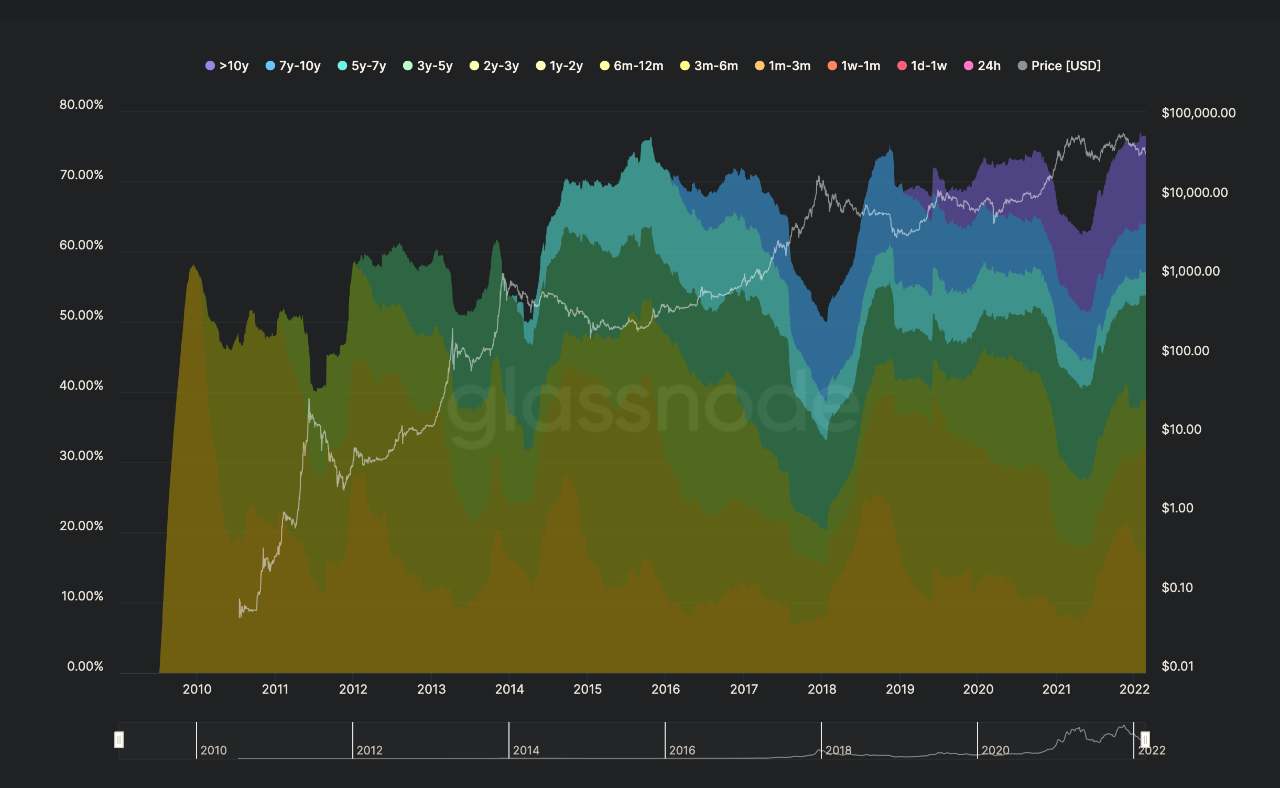Click the 2015 x-axis year label
1280x788 pixels.
coord(588,689)
